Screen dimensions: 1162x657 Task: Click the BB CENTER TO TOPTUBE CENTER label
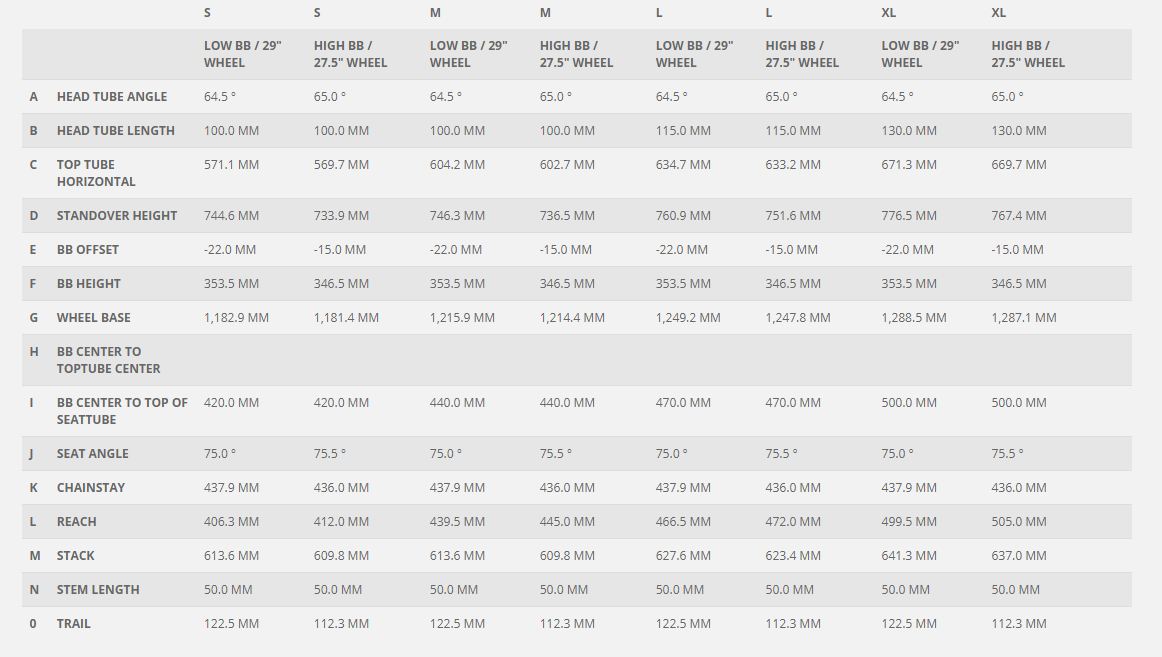click(x=109, y=360)
